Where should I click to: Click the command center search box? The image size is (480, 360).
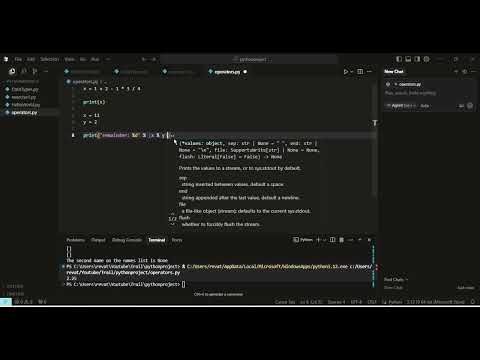coord(250,59)
